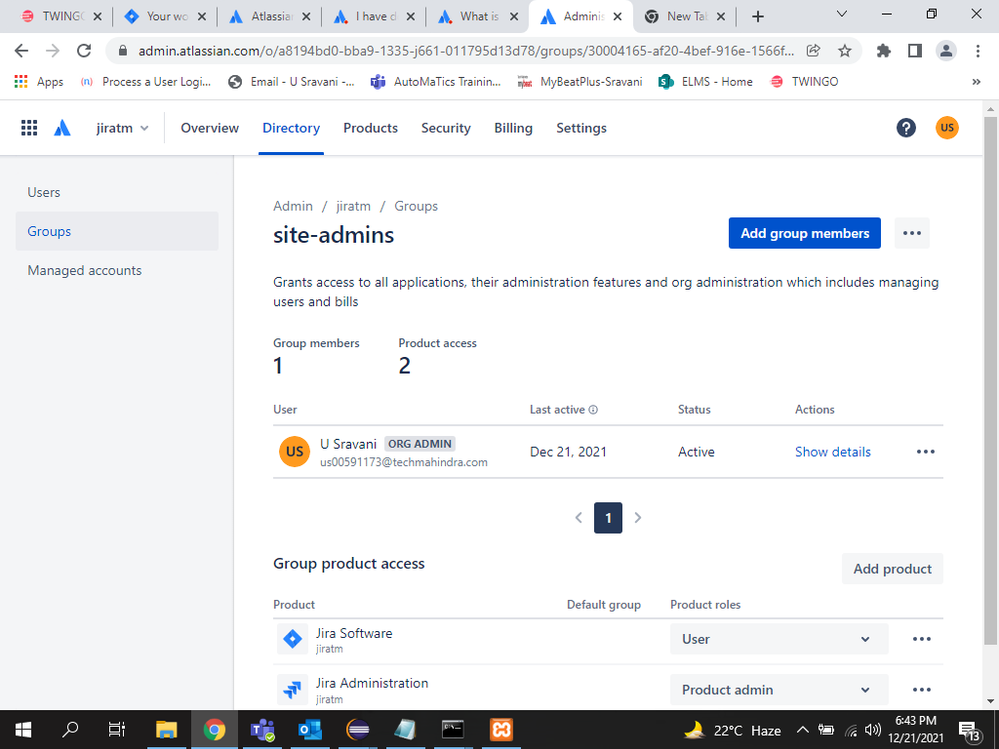Click the browser back arrow
Screen dimensions: 999x749
22,50
